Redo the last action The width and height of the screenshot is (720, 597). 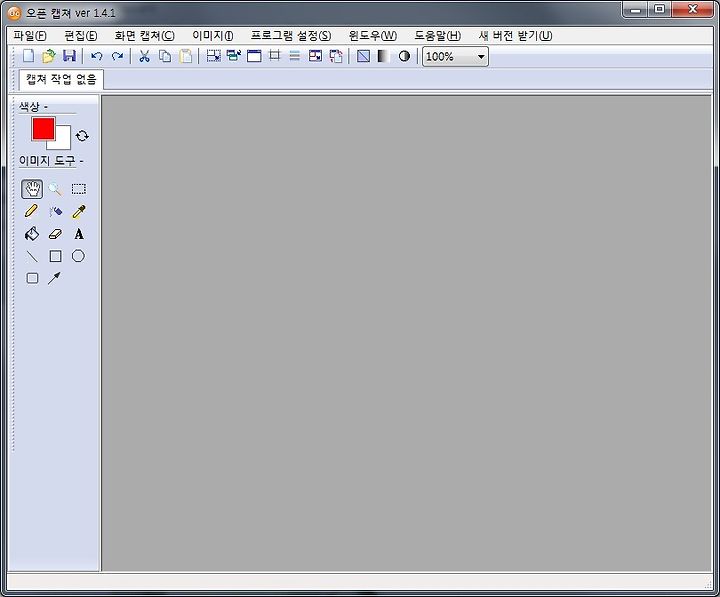click(x=117, y=56)
